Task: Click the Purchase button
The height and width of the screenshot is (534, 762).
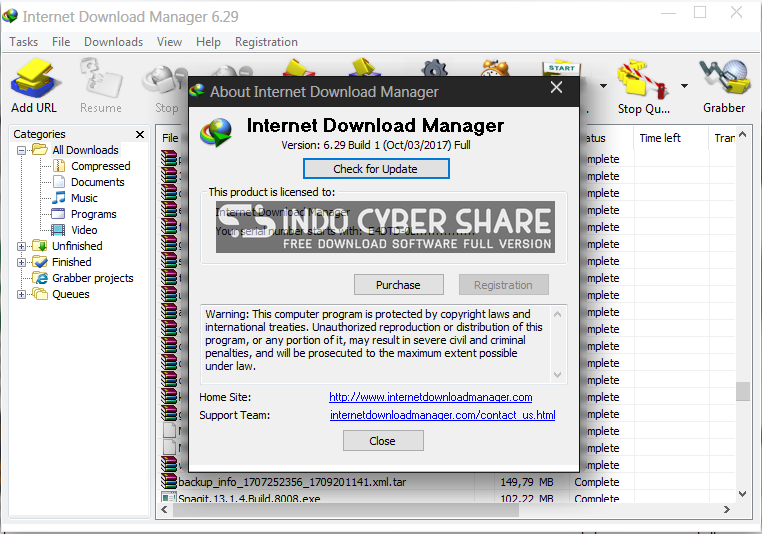Action: (x=398, y=285)
